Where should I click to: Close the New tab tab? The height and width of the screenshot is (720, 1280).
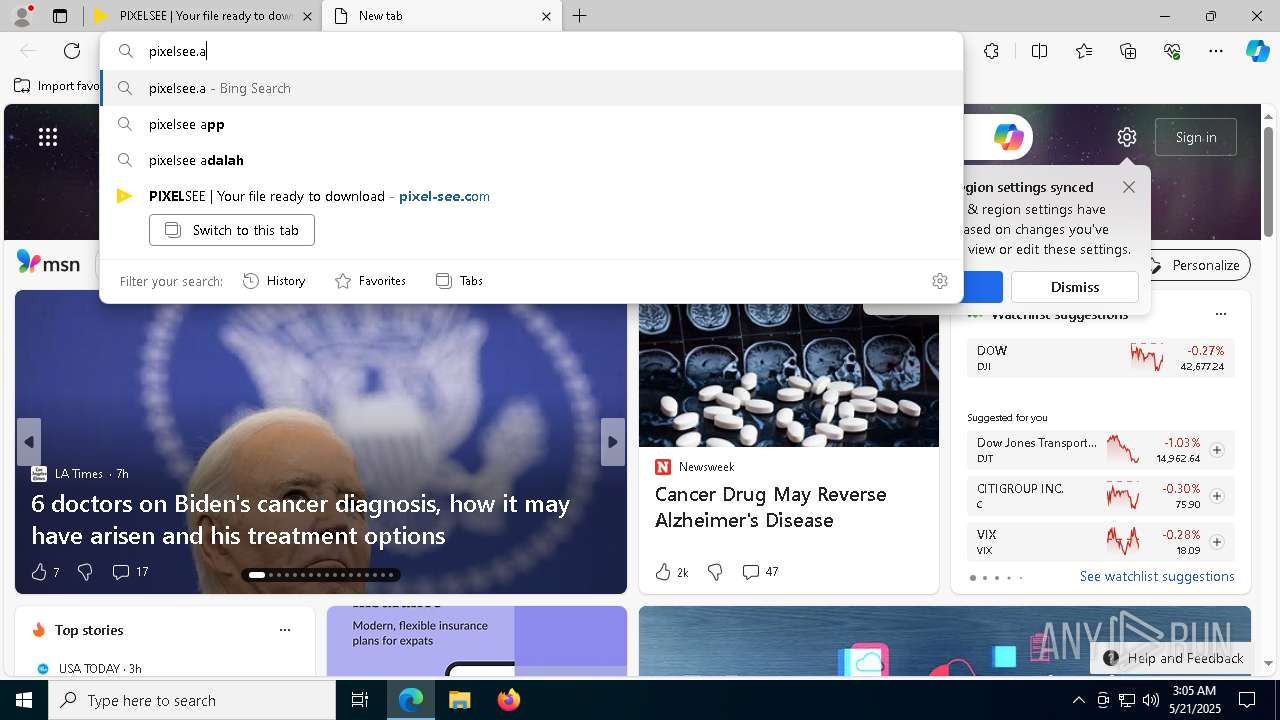click(x=546, y=16)
